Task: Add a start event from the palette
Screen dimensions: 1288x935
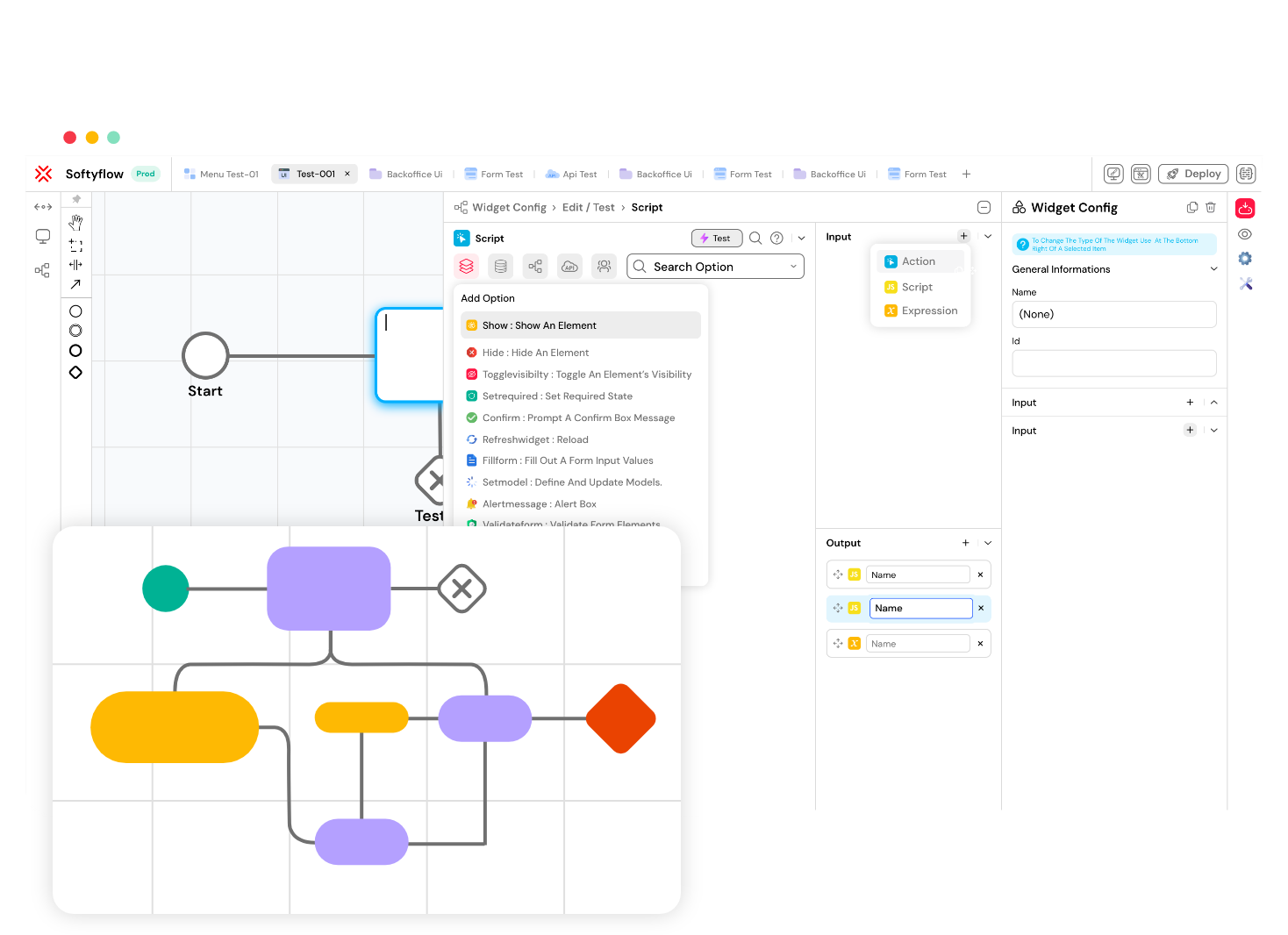Action: [75, 311]
